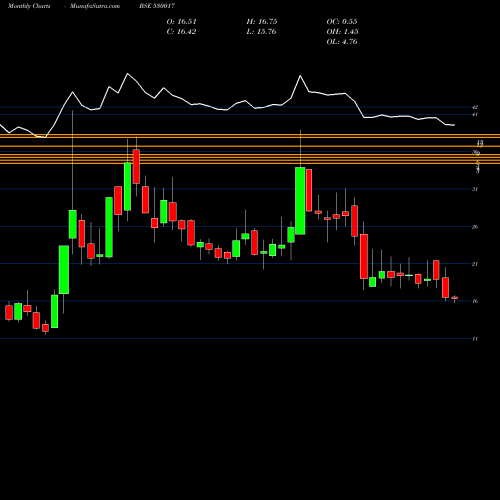The height and width of the screenshot is (500, 500).
Task: Click the 'OH: 1.45' value
Action: click(342, 32)
